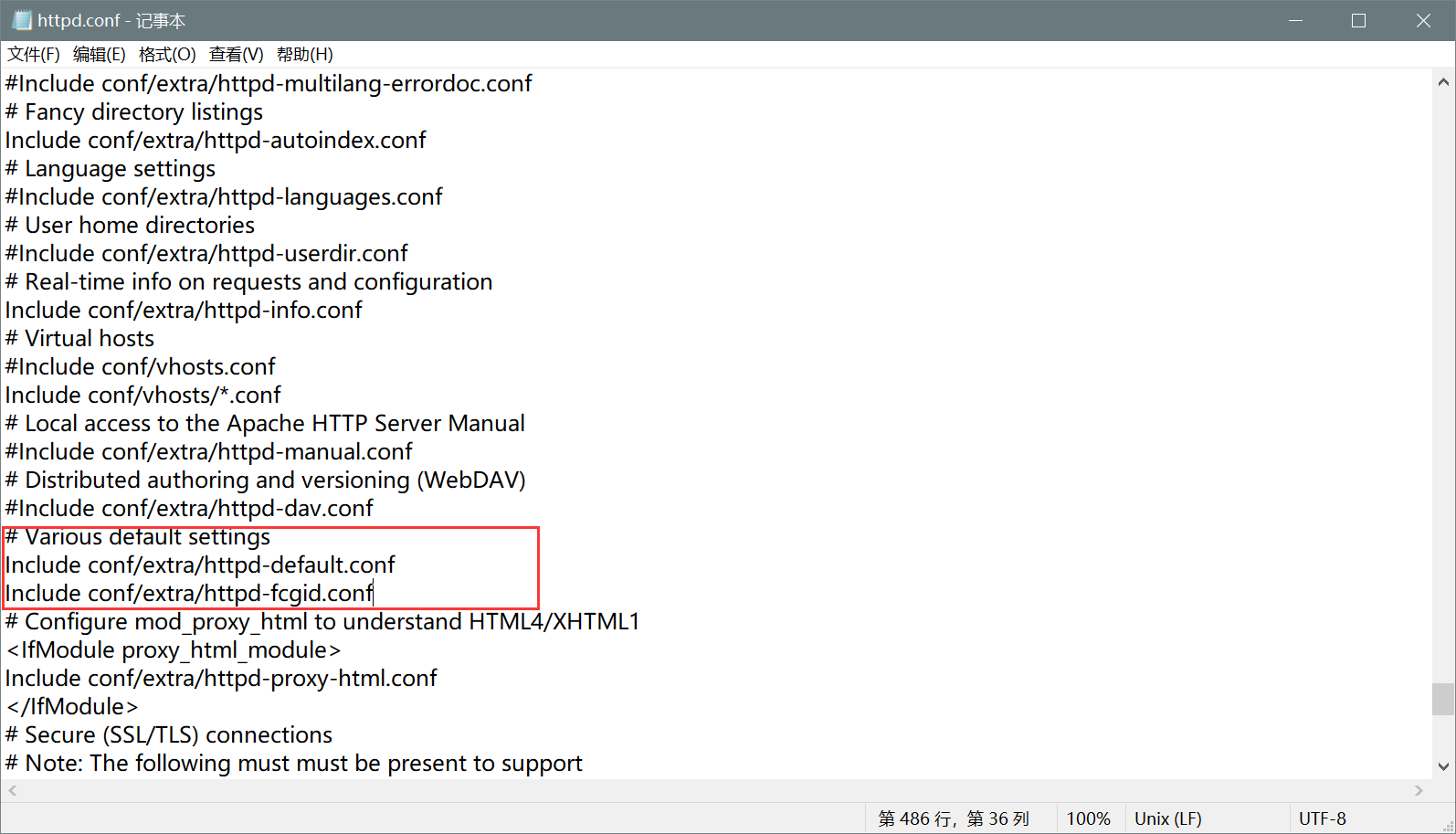Open the 格式(O) menu

point(167,55)
